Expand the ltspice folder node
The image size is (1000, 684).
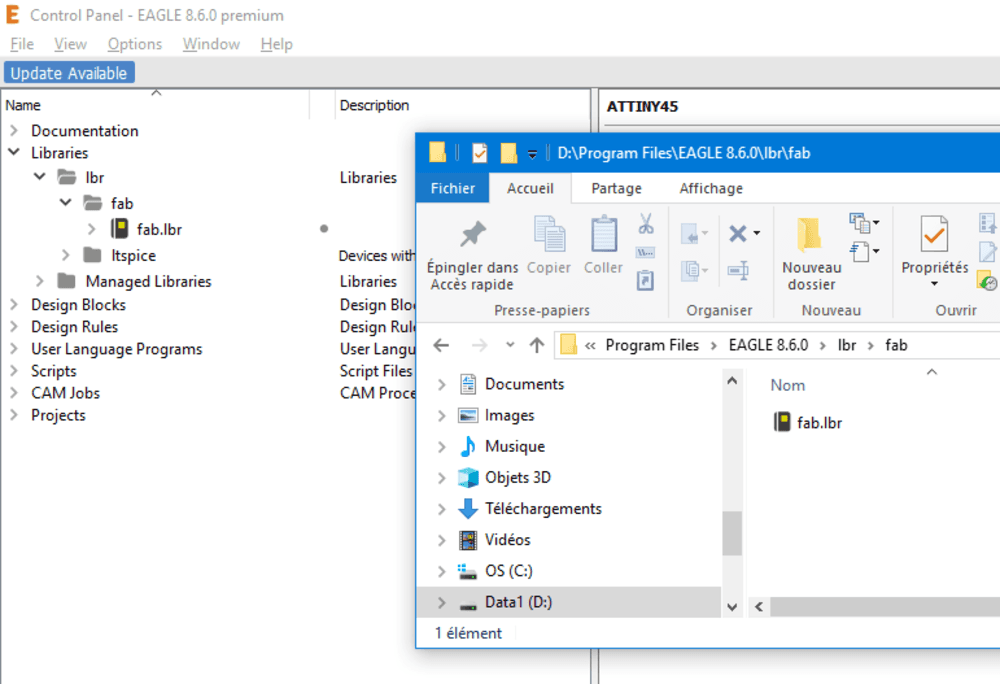pos(66,255)
